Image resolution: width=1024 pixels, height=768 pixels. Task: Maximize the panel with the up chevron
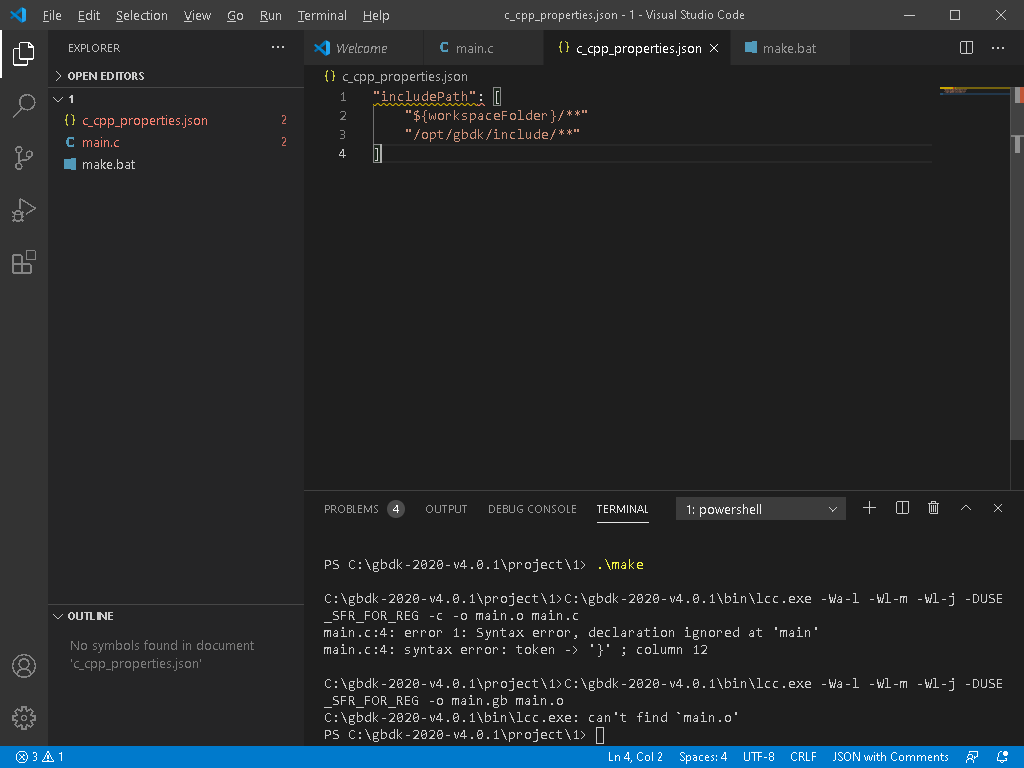coord(966,508)
